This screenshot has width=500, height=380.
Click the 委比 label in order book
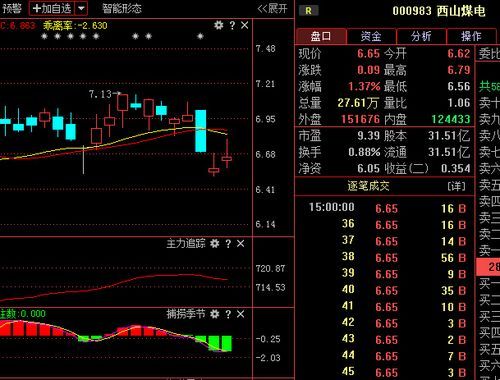pyautogui.click(x=489, y=53)
